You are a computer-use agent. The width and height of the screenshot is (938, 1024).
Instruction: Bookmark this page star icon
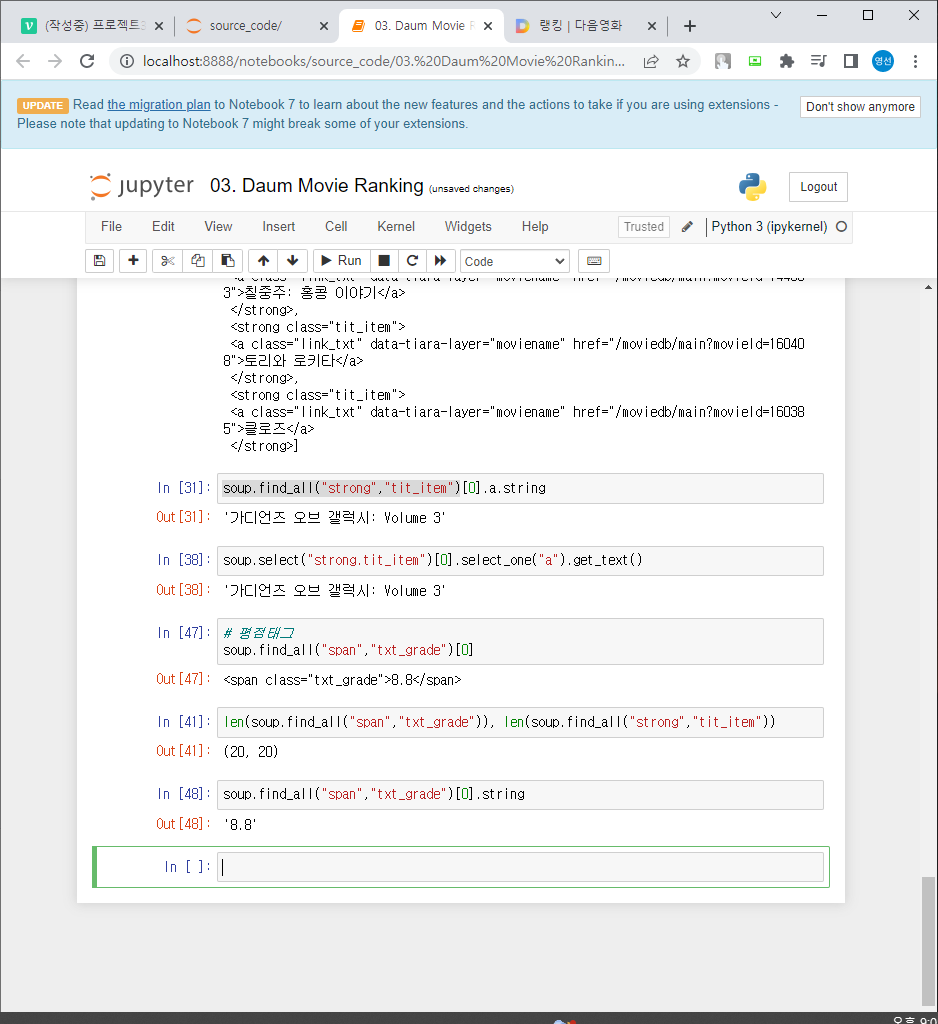point(683,61)
